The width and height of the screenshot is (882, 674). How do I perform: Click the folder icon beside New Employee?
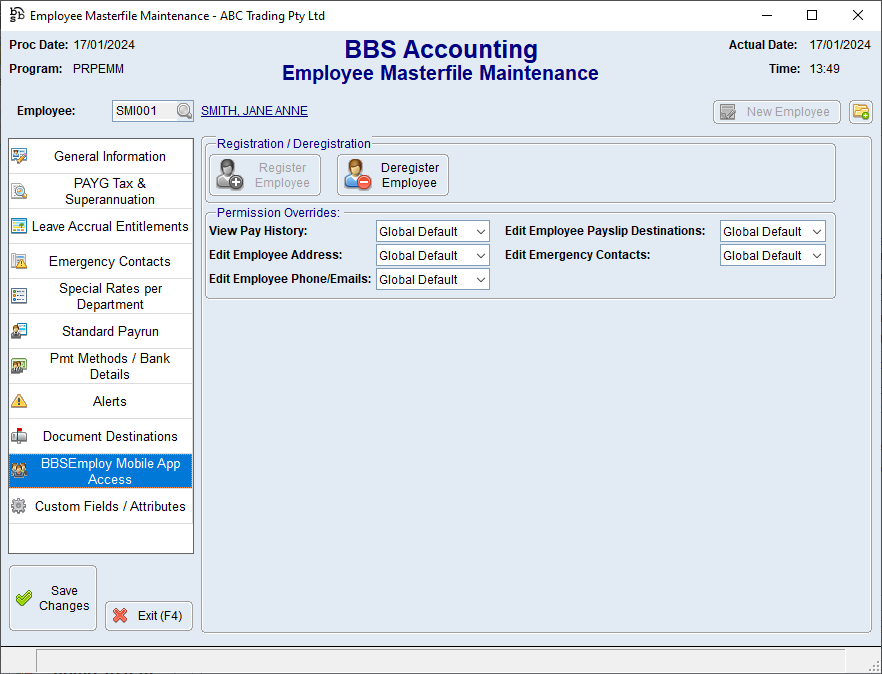click(860, 112)
